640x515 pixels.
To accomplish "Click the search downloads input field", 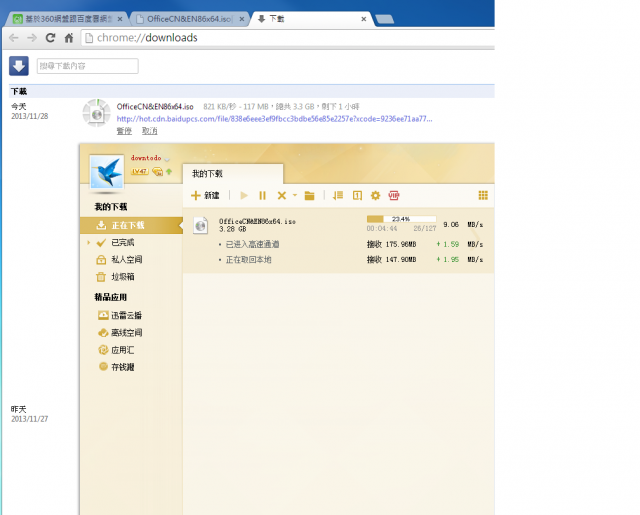I will click(x=88, y=66).
